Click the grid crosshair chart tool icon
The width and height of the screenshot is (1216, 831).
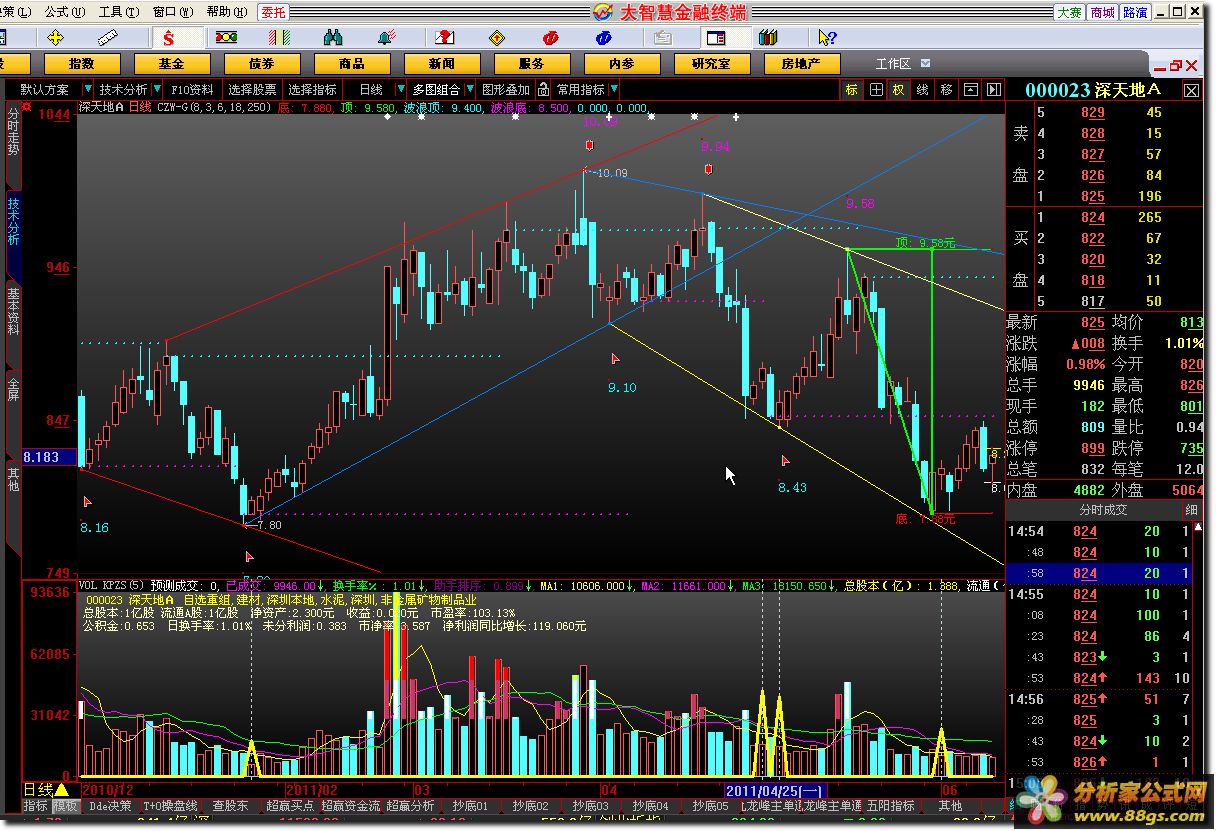[876, 90]
